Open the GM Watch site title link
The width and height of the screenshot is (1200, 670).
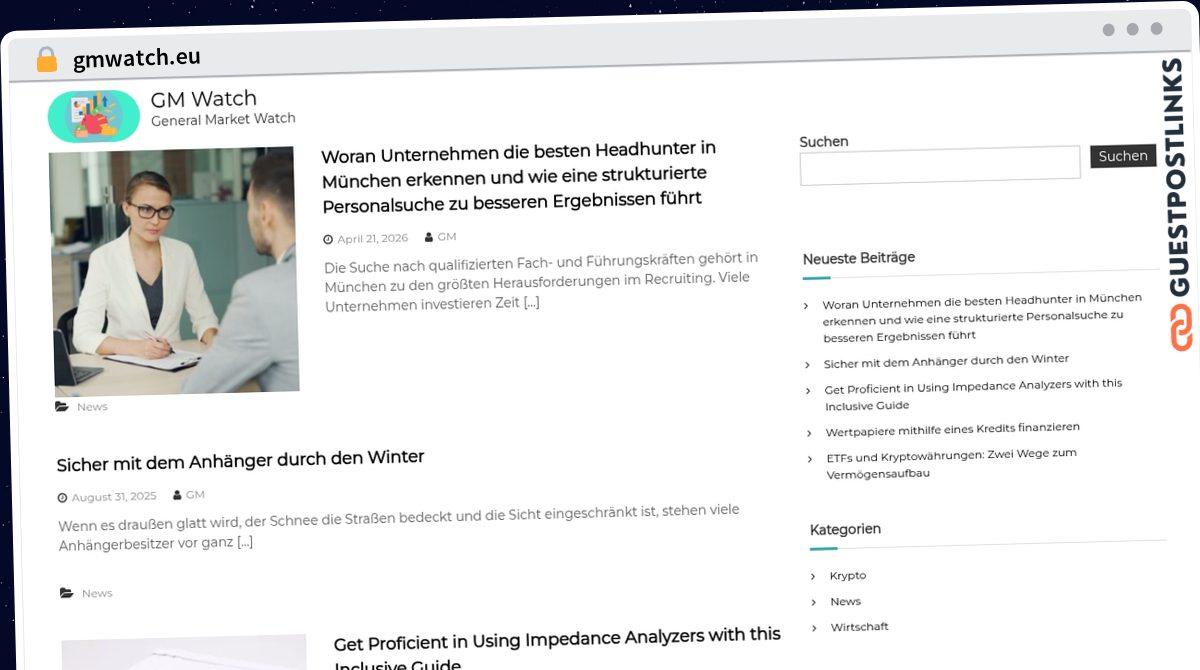pos(204,98)
